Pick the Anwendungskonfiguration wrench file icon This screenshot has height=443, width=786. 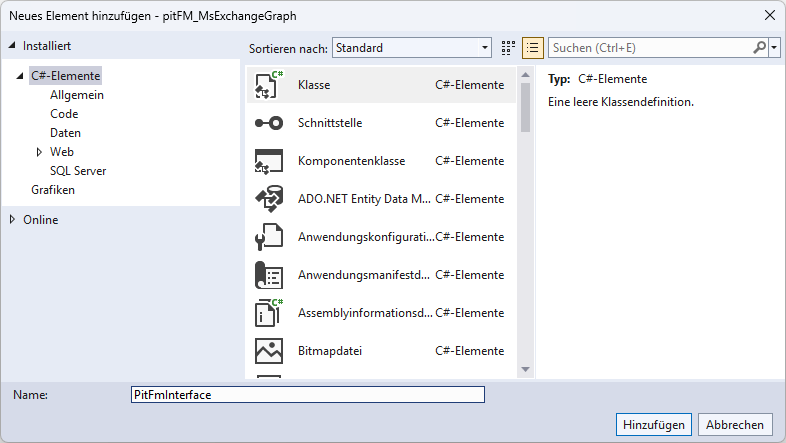click(x=269, y=237)
